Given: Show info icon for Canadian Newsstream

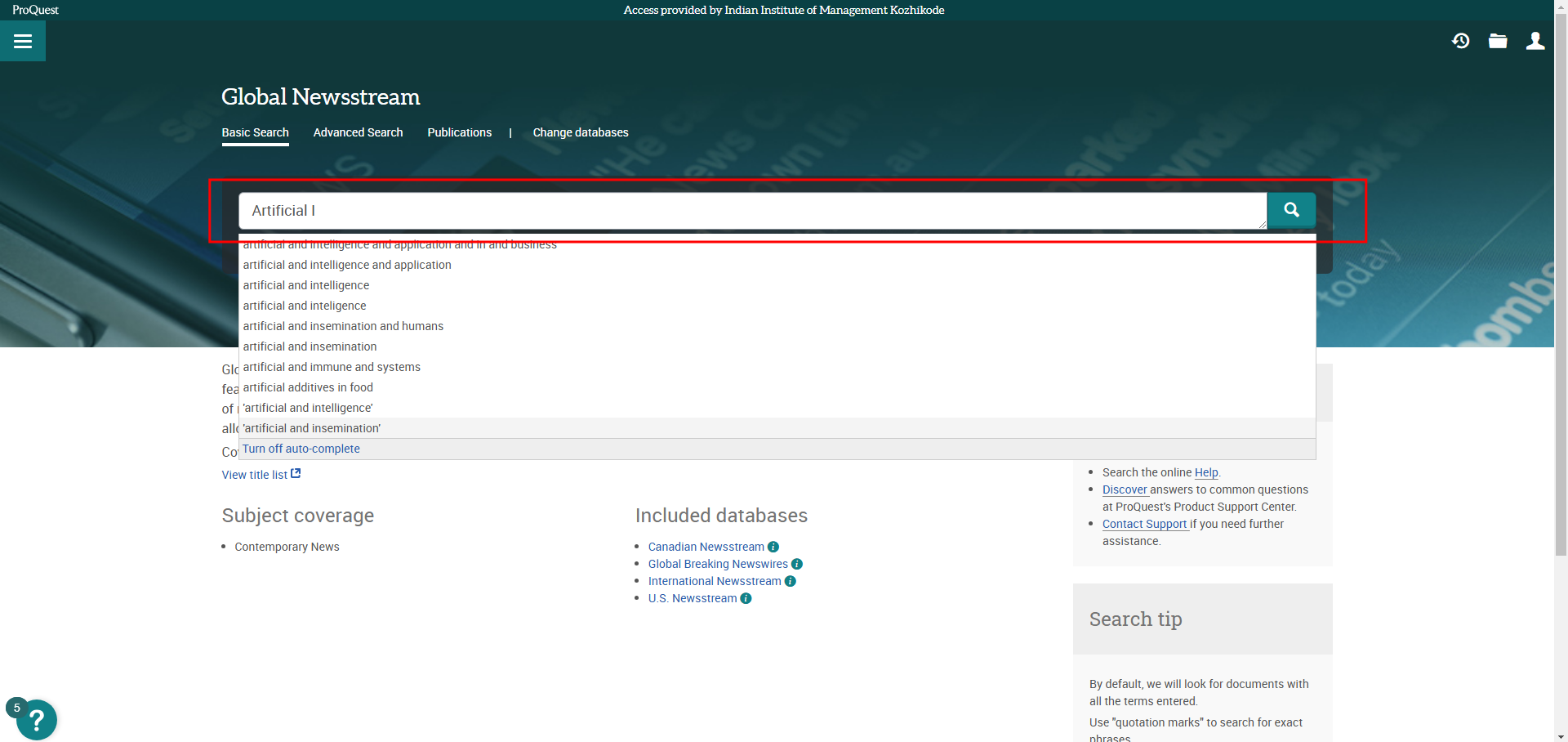Looking at the screenshot, I should click(x=773, y=547).
